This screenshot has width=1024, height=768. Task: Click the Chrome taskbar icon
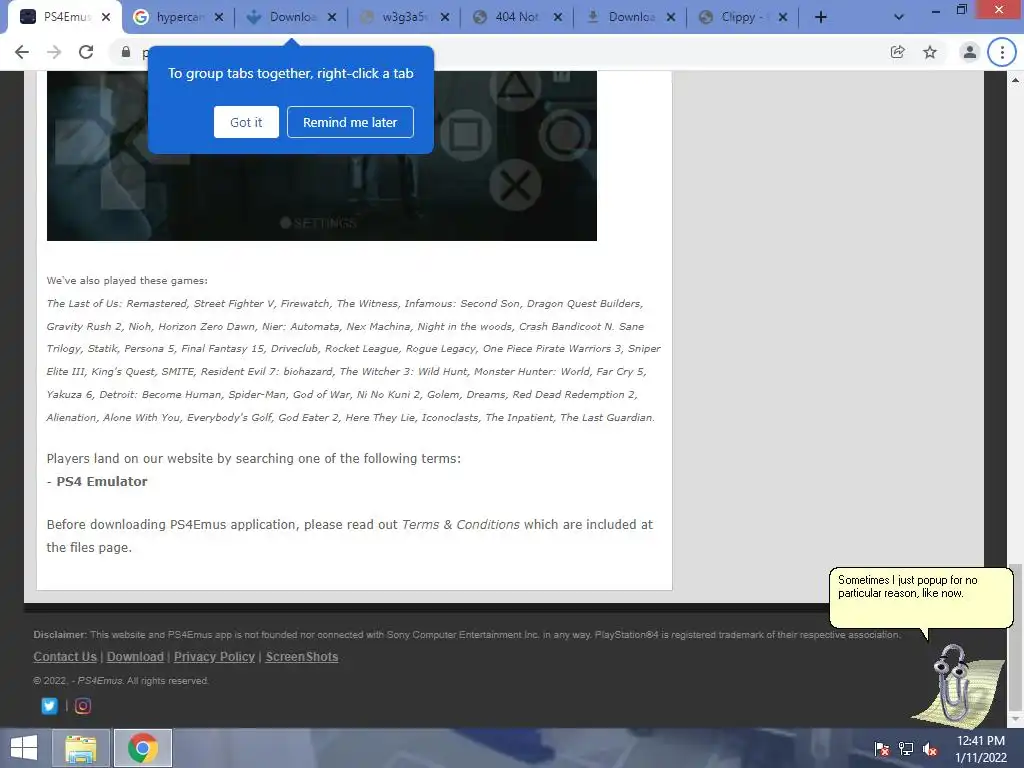(143, 748)
